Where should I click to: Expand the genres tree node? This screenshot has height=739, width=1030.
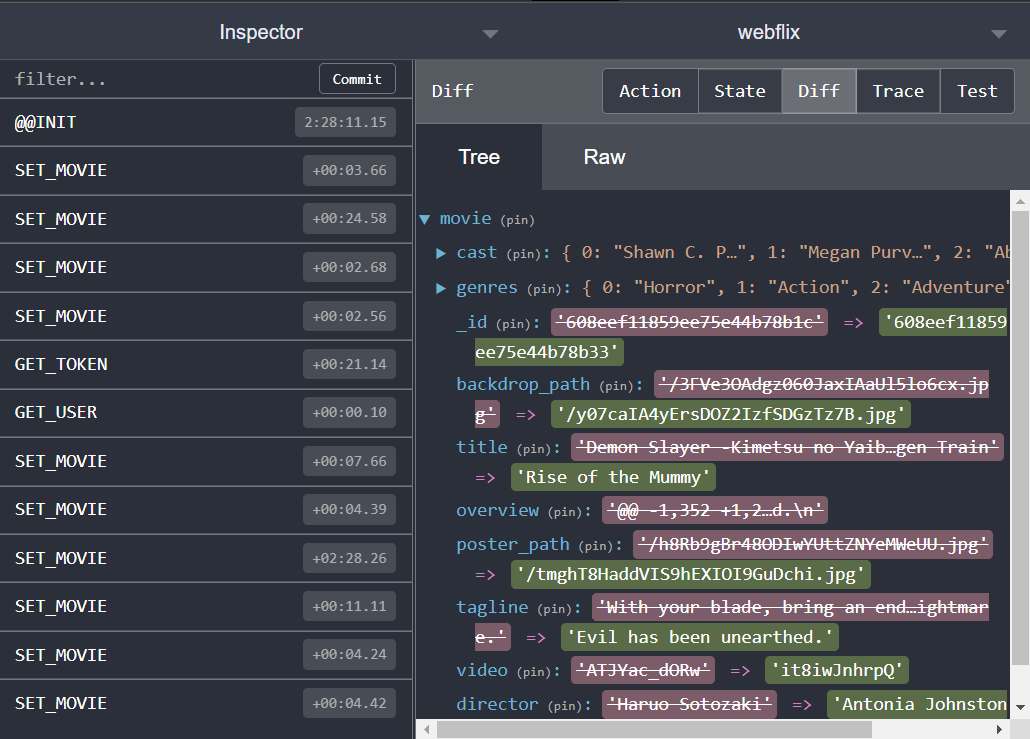pyautogui.click(x=441, y=287)
